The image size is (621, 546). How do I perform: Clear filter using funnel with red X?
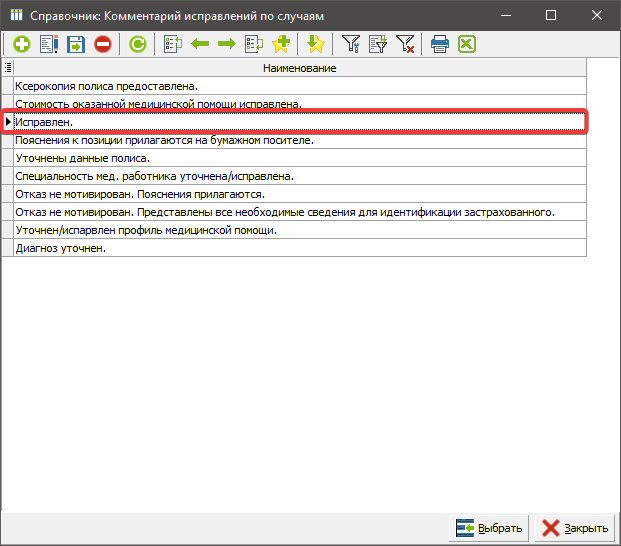click(405, 44)
